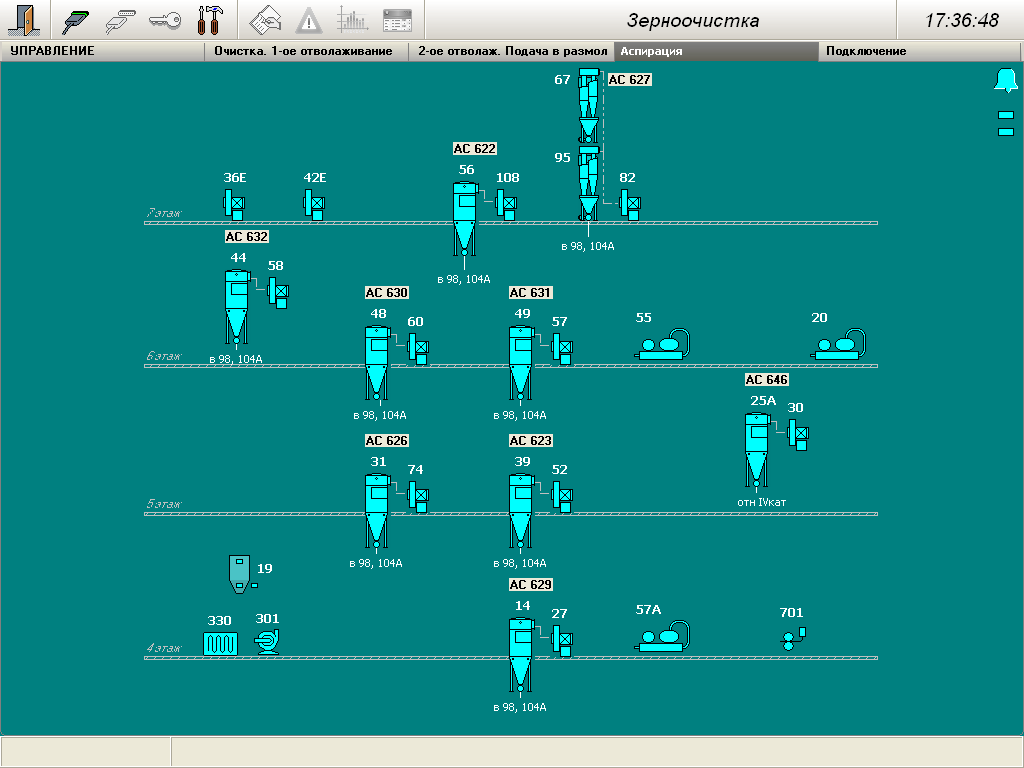Click the alarm bell icon
The width and height of the screenshot is (1024, 768).
1005,81
